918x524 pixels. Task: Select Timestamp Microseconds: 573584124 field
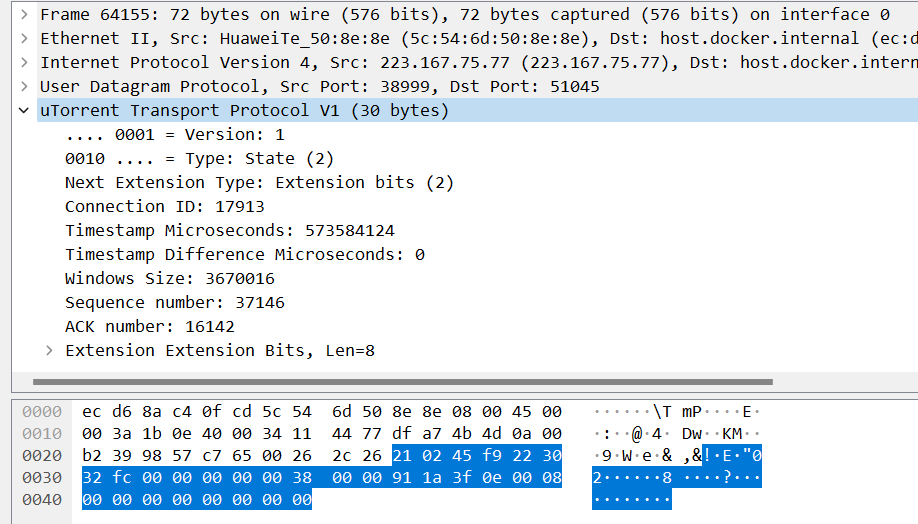[230, 230]
